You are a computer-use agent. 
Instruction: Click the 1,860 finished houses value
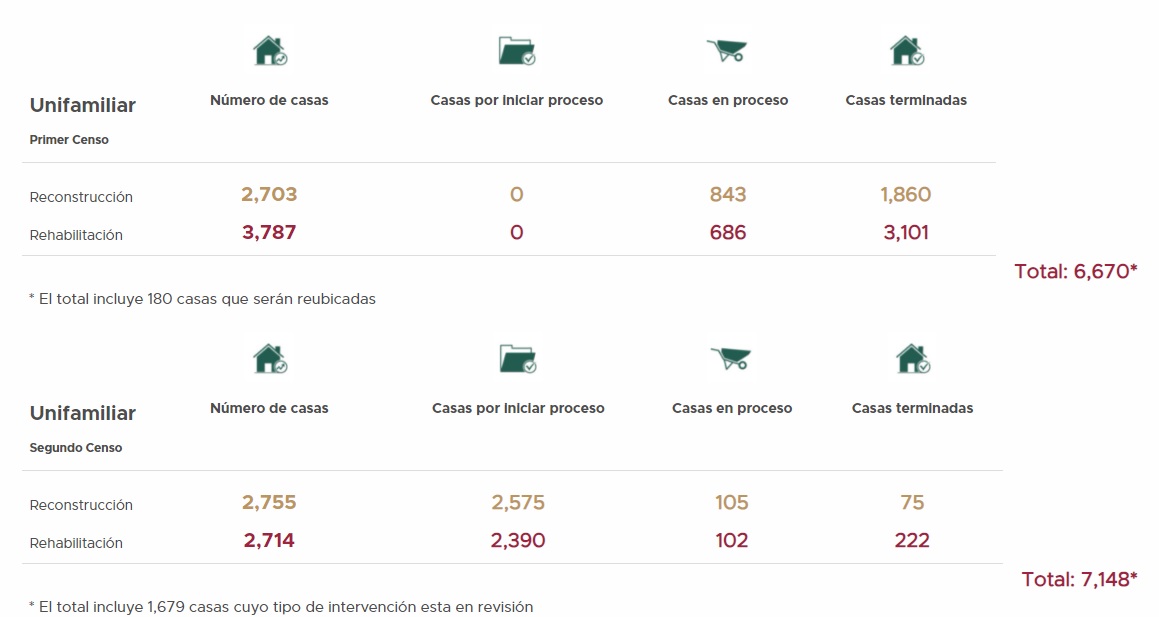click(906, 195)
